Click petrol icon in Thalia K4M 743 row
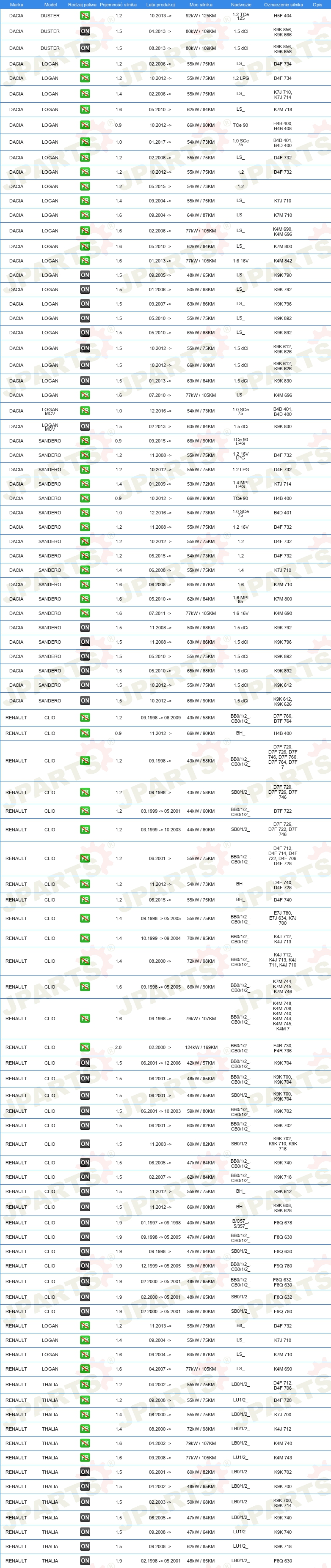 point(85,1458)
